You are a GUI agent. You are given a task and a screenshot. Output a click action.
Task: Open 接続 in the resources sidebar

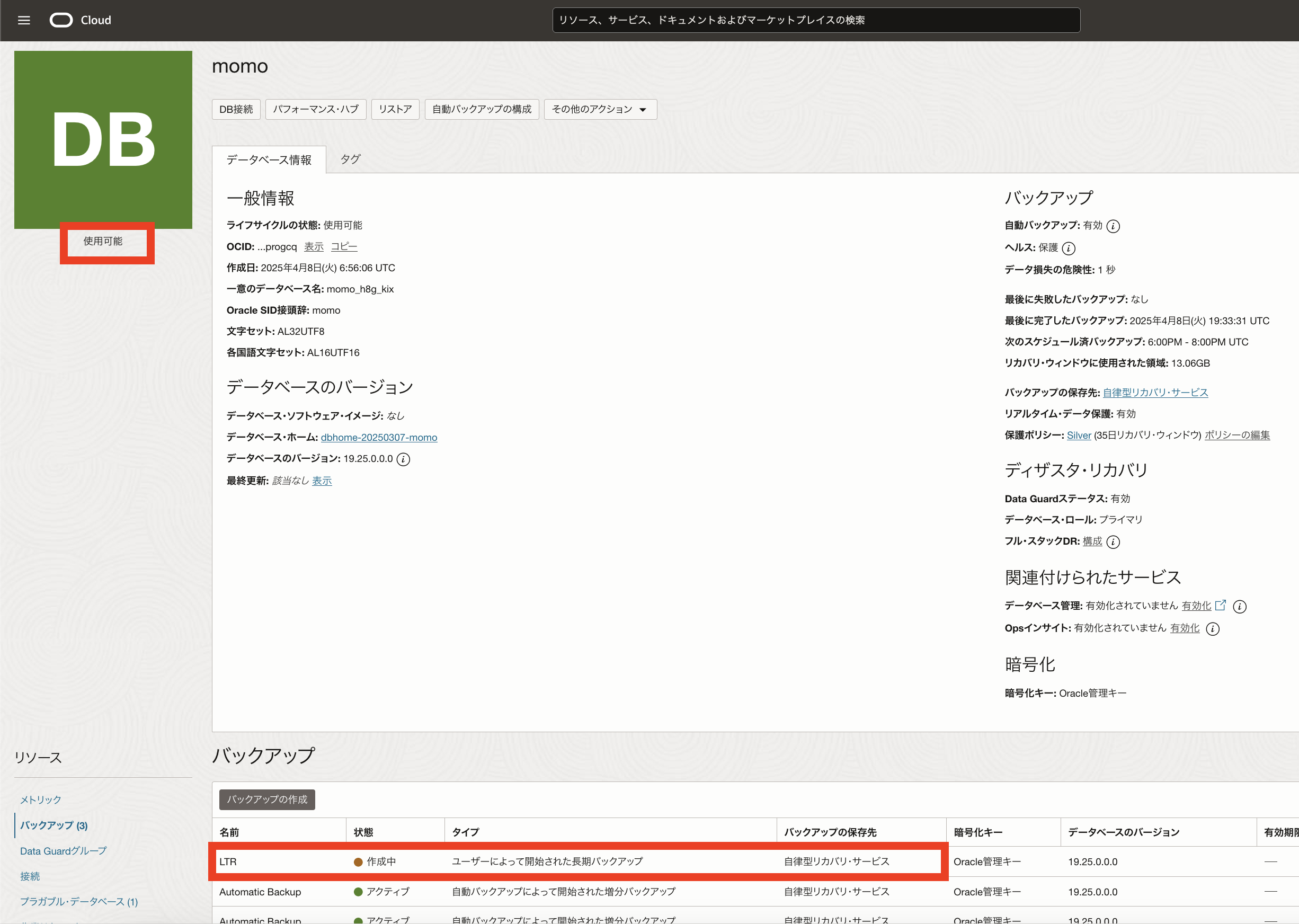point(30,876)
